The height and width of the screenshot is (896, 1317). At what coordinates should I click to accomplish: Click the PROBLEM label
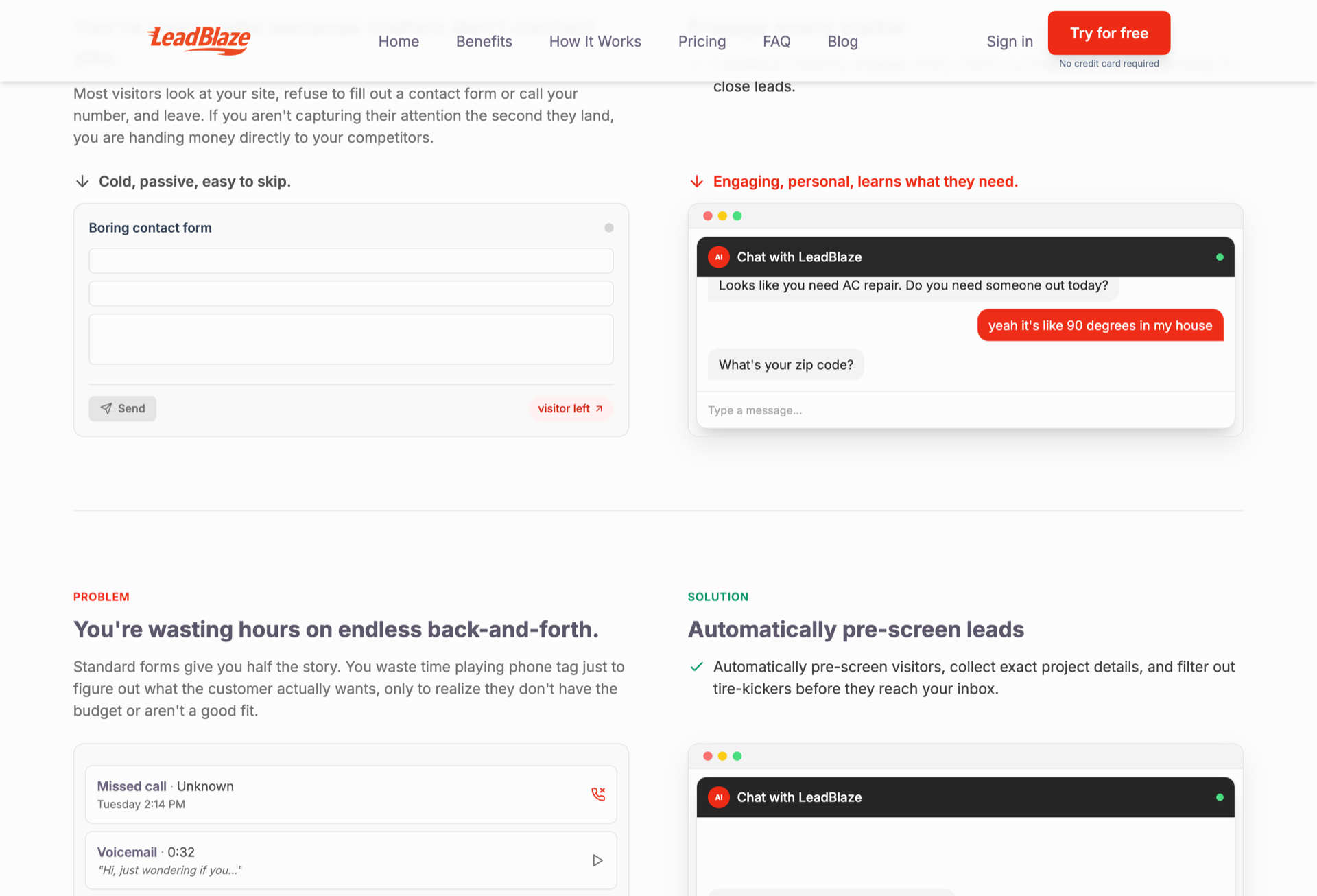click(x=102, y=597)
